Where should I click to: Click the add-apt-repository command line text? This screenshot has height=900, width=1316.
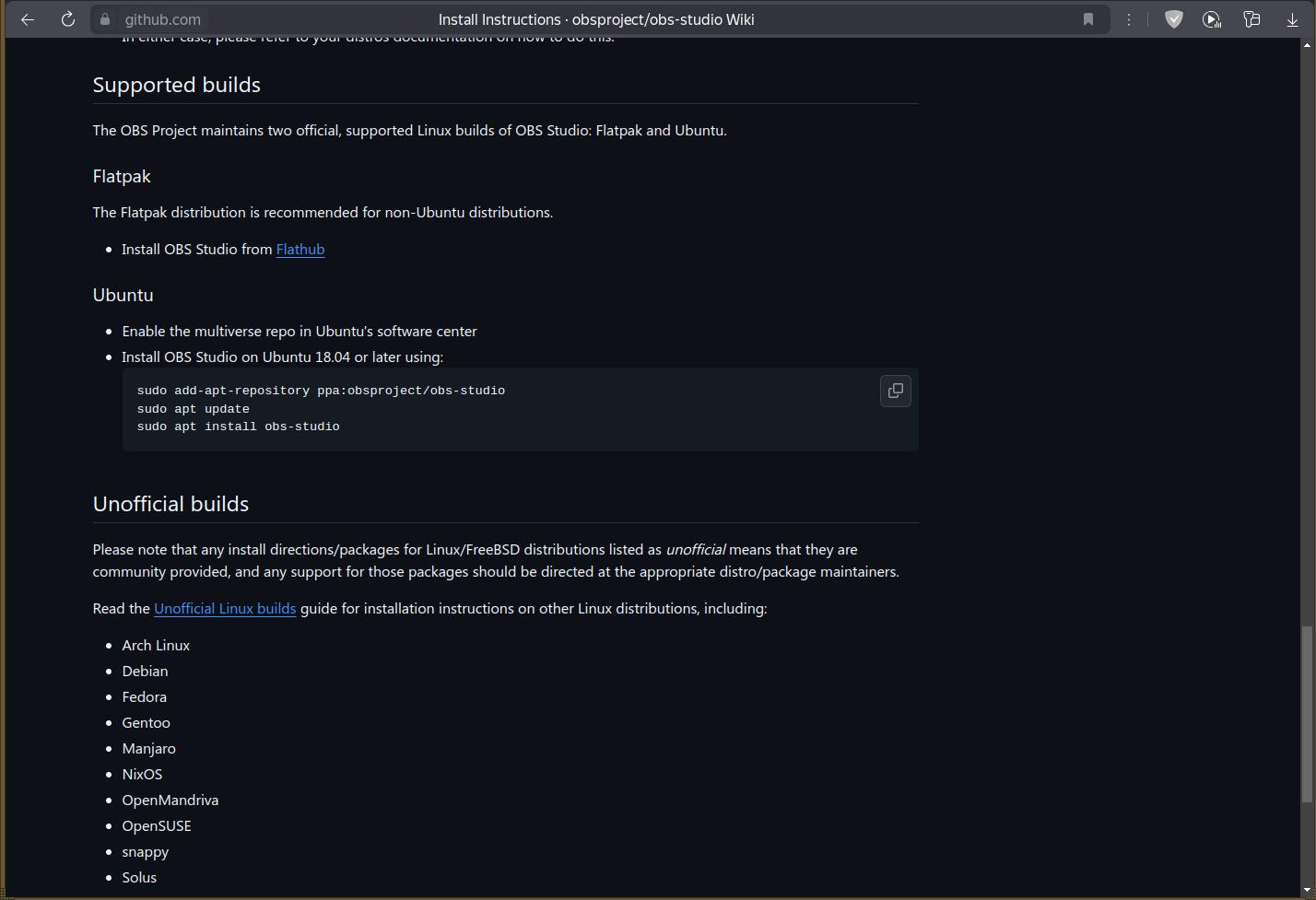point(321,391)
